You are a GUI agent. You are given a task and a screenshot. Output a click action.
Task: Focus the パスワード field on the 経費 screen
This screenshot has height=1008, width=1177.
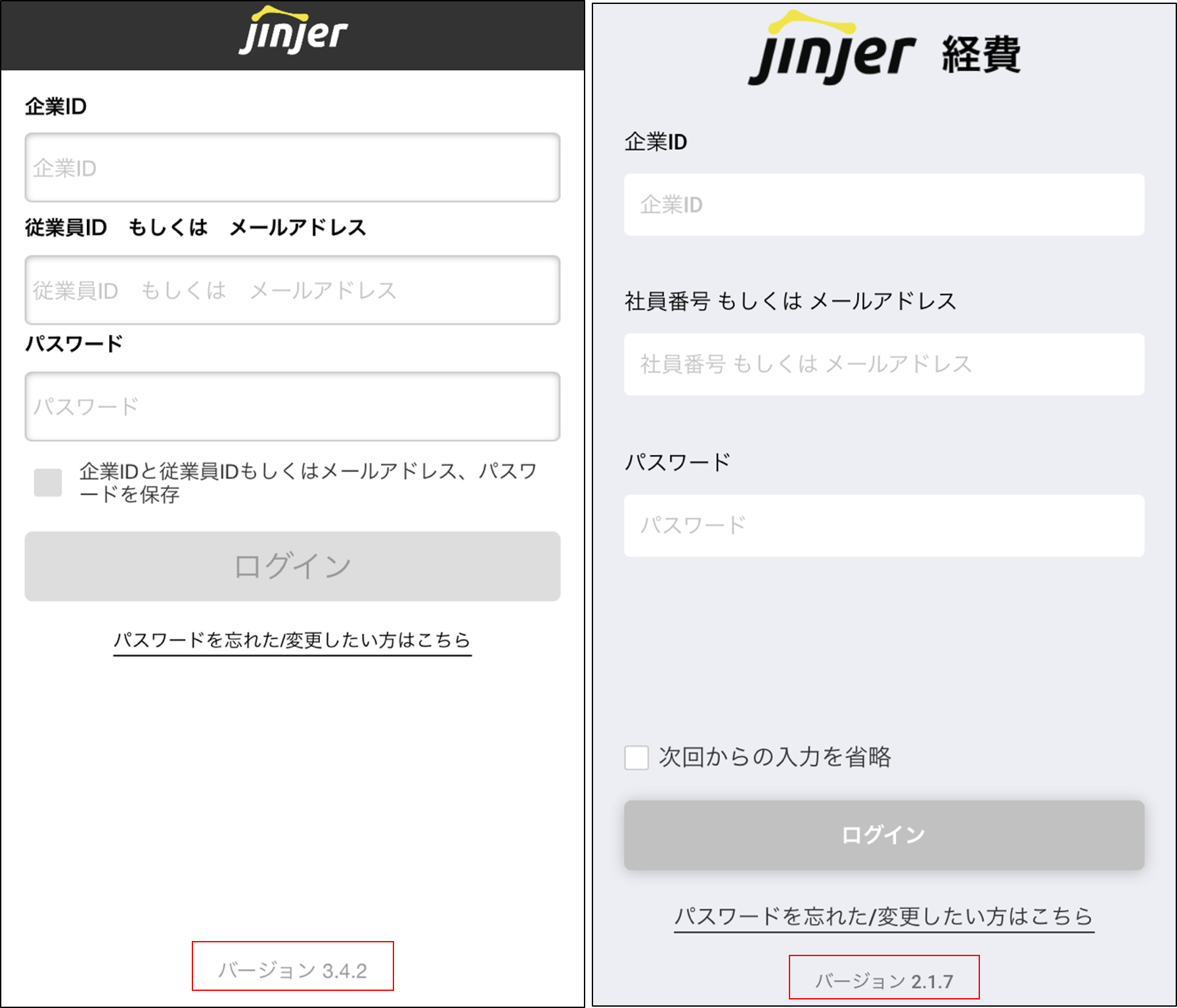click(x=884, y=525)
